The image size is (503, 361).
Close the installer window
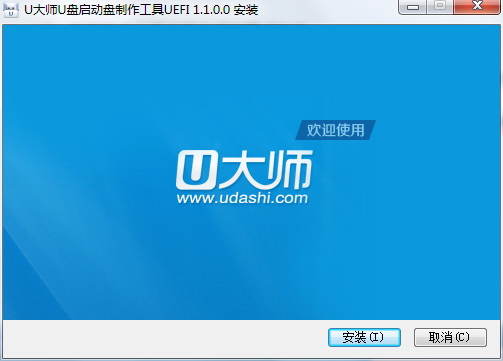477,7
